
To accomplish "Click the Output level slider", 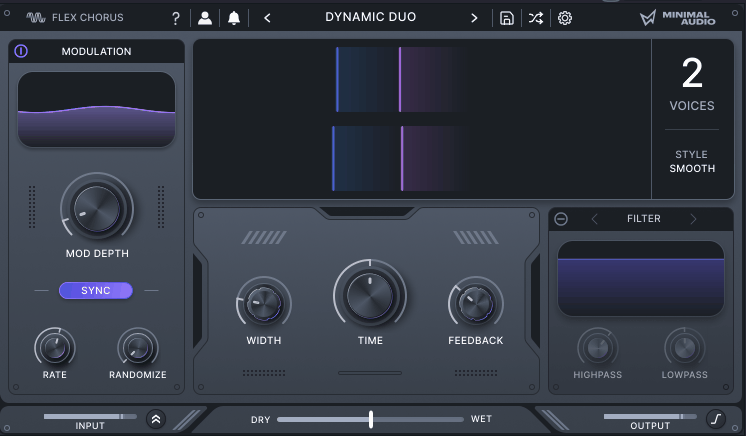I will tap(650, 416).
